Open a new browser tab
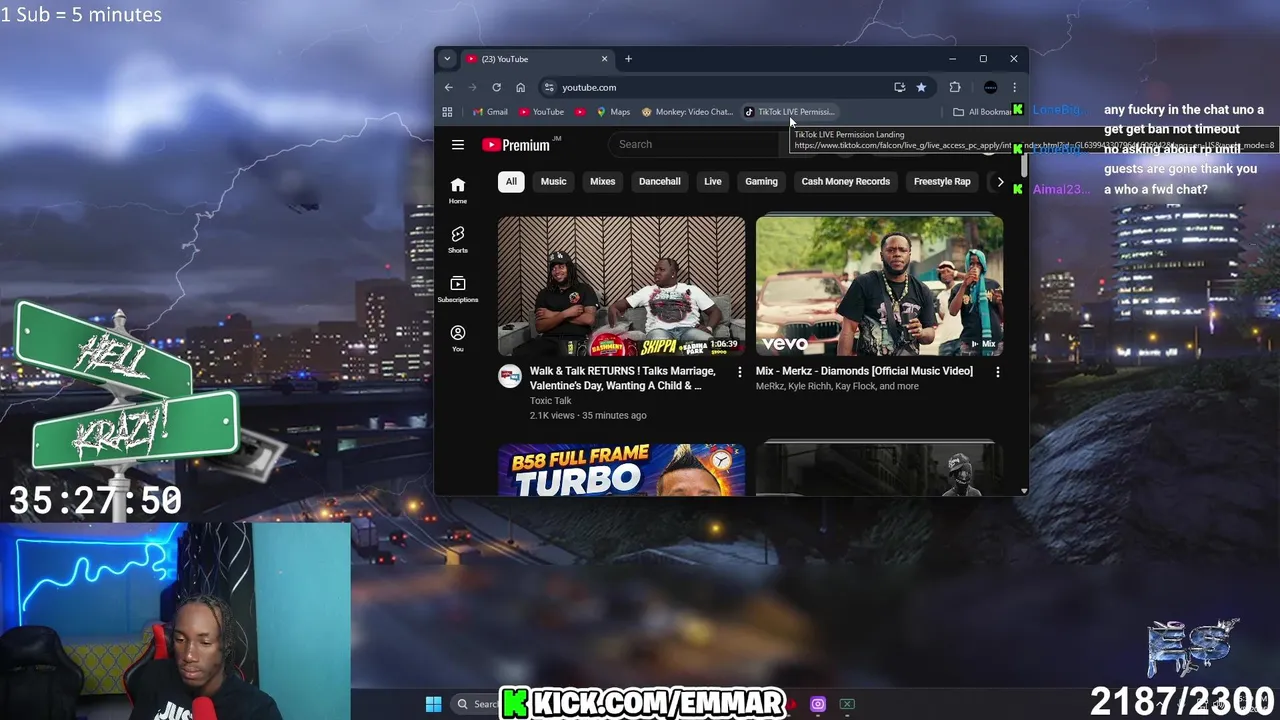This screenshot has height=720, width=1280. pyautogui.click(x=628, y=59)
